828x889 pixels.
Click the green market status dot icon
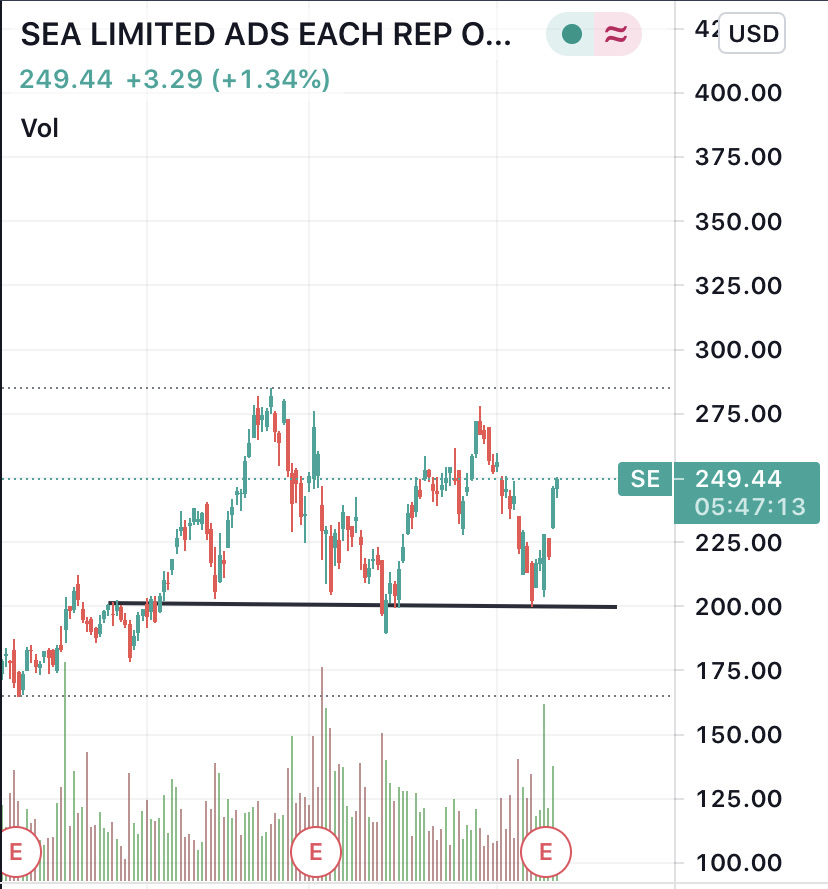572,34
